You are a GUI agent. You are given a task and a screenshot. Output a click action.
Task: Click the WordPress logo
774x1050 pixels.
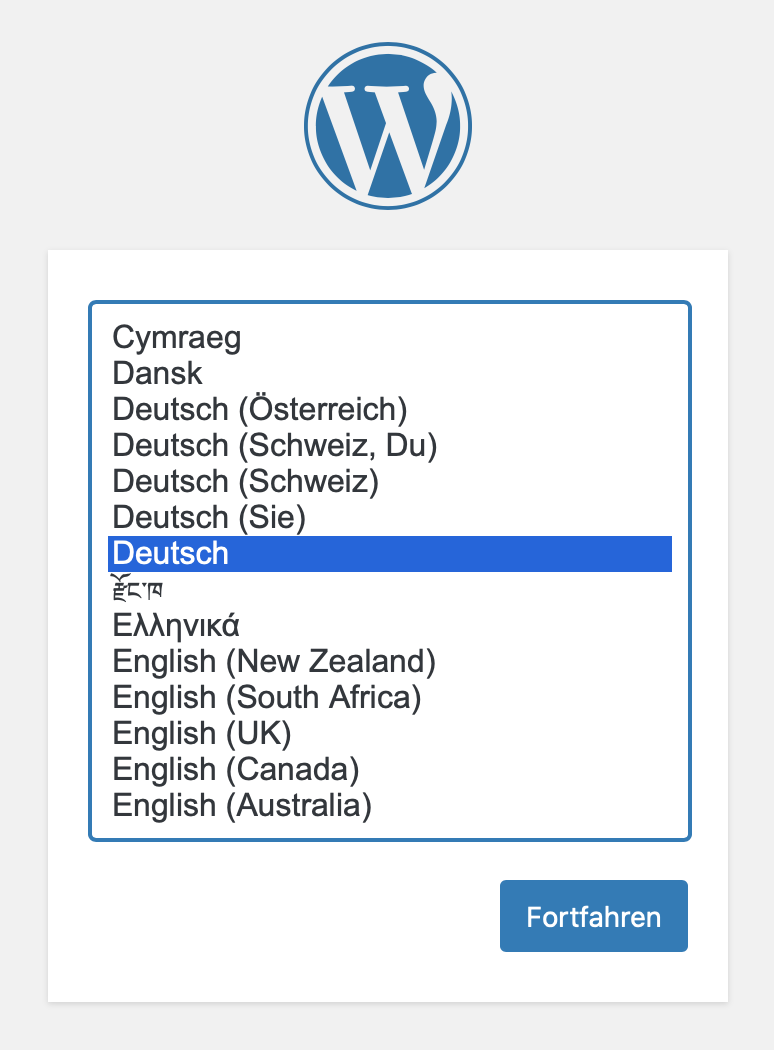pos(388,126)
